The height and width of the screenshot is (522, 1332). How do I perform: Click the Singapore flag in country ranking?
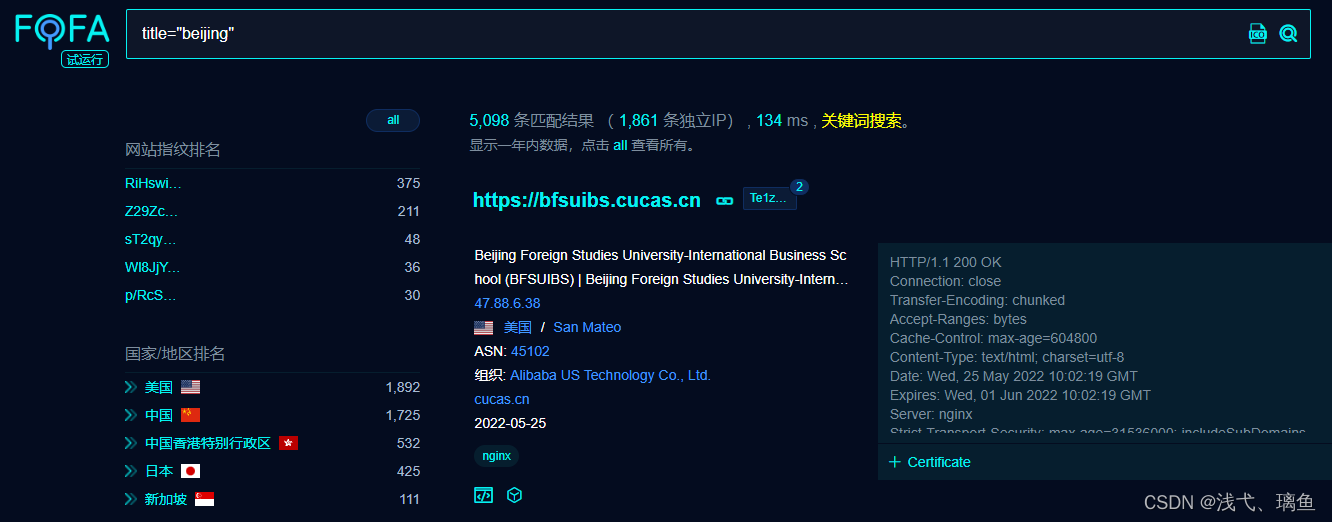(x=204, y=499)
